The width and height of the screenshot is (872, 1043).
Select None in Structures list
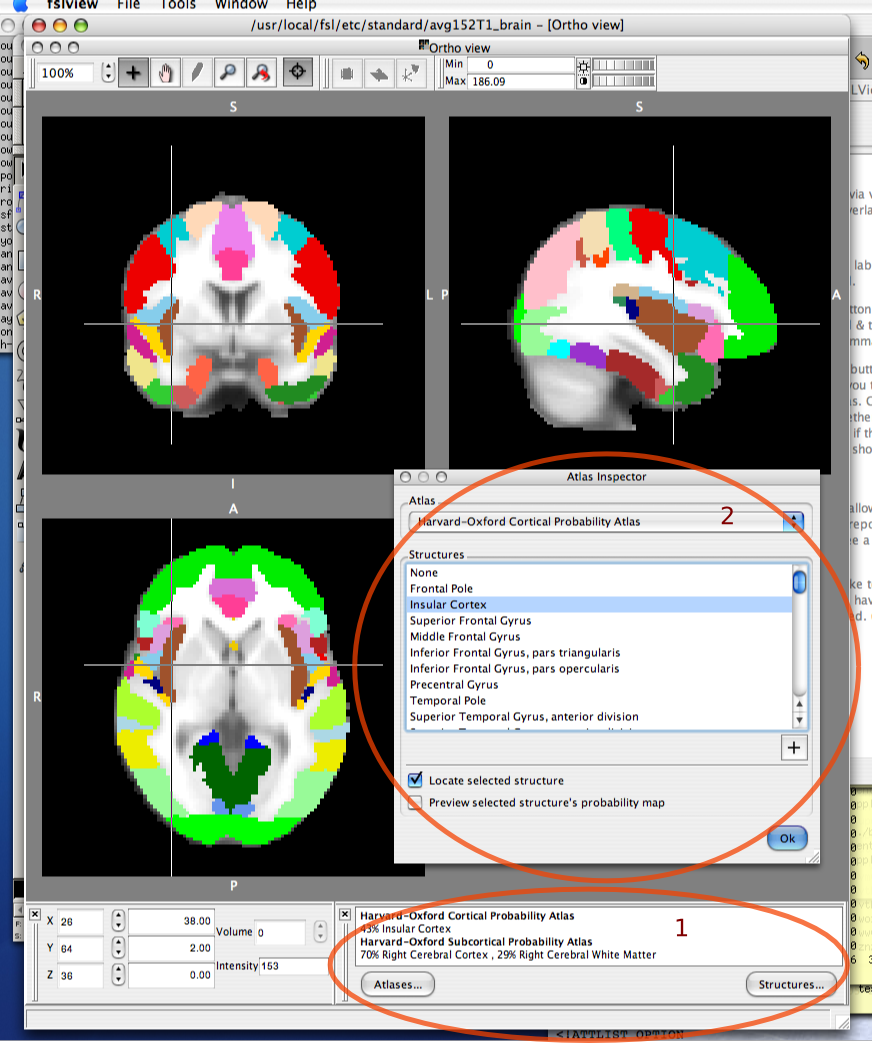[599, 573]
